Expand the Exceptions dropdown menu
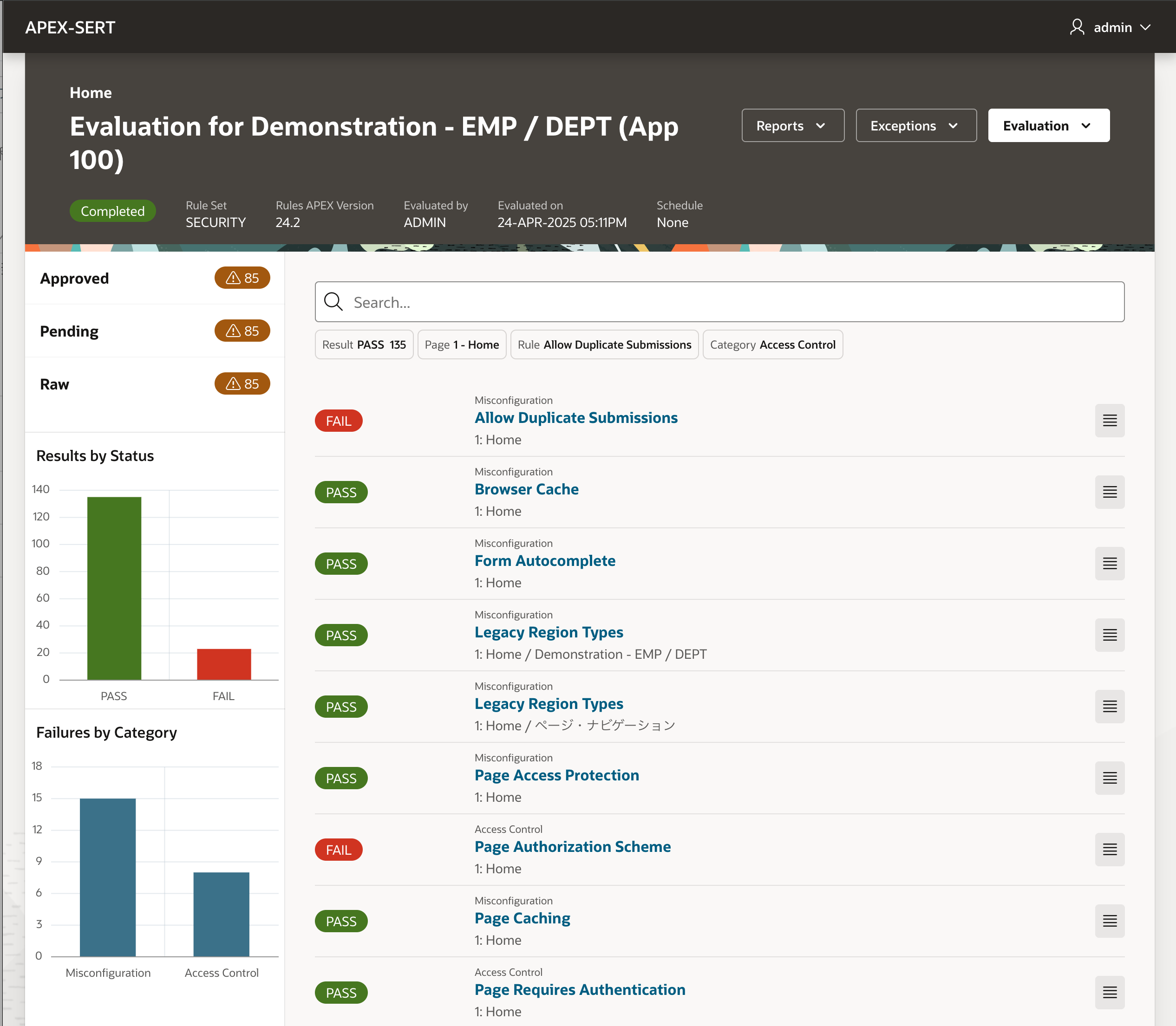Image resolution: width=1176 pixels, height=1026 pixels. pos(915,125)
